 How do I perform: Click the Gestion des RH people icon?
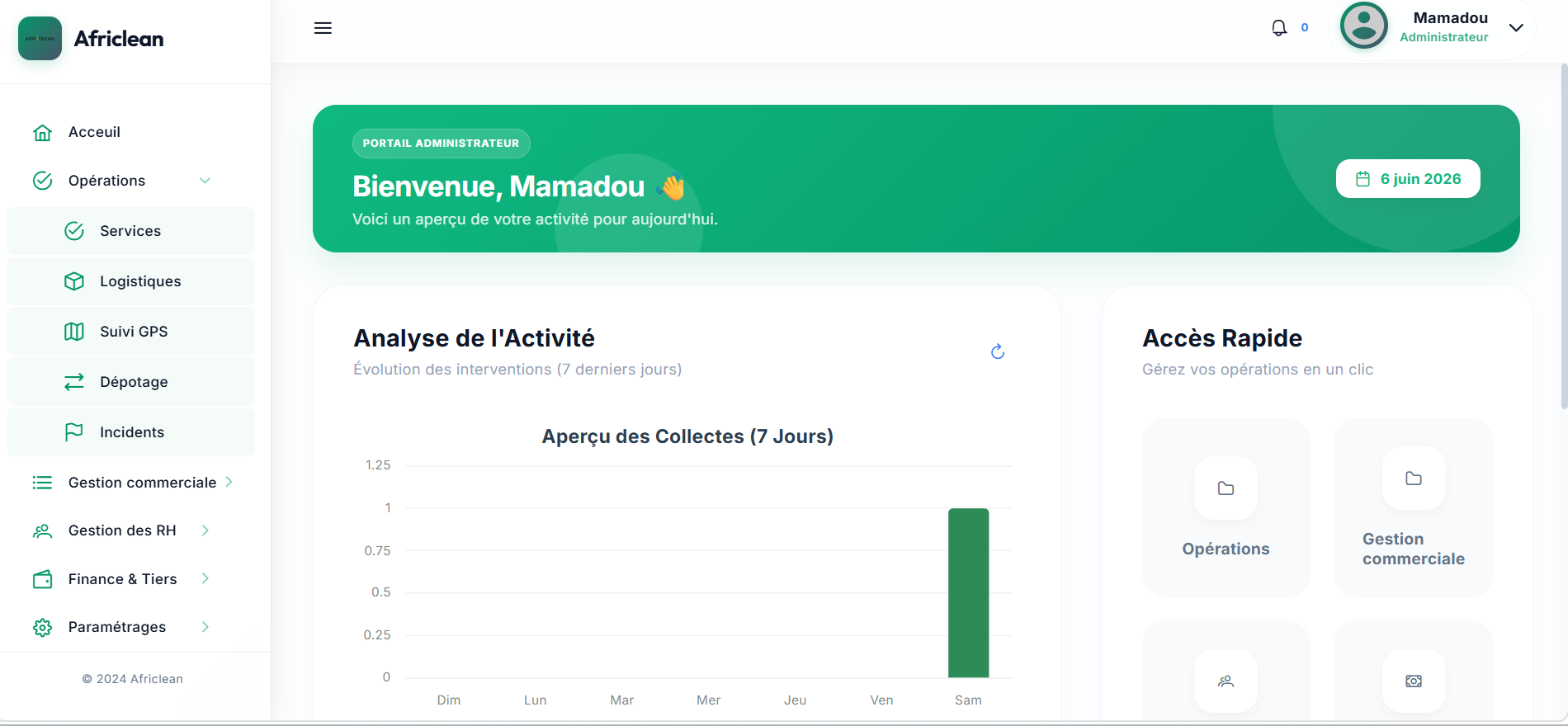click(x=42, y=531)
